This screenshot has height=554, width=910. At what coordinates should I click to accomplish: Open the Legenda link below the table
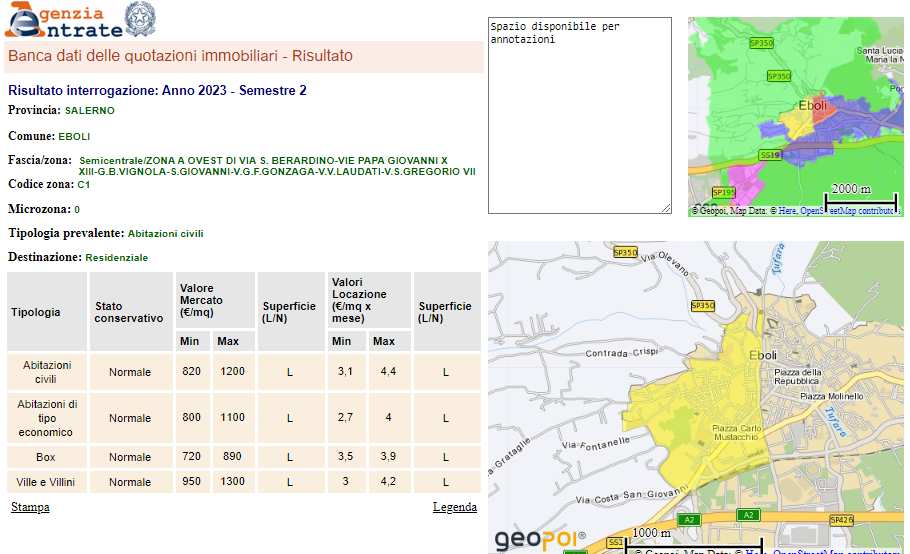[454, 507]
